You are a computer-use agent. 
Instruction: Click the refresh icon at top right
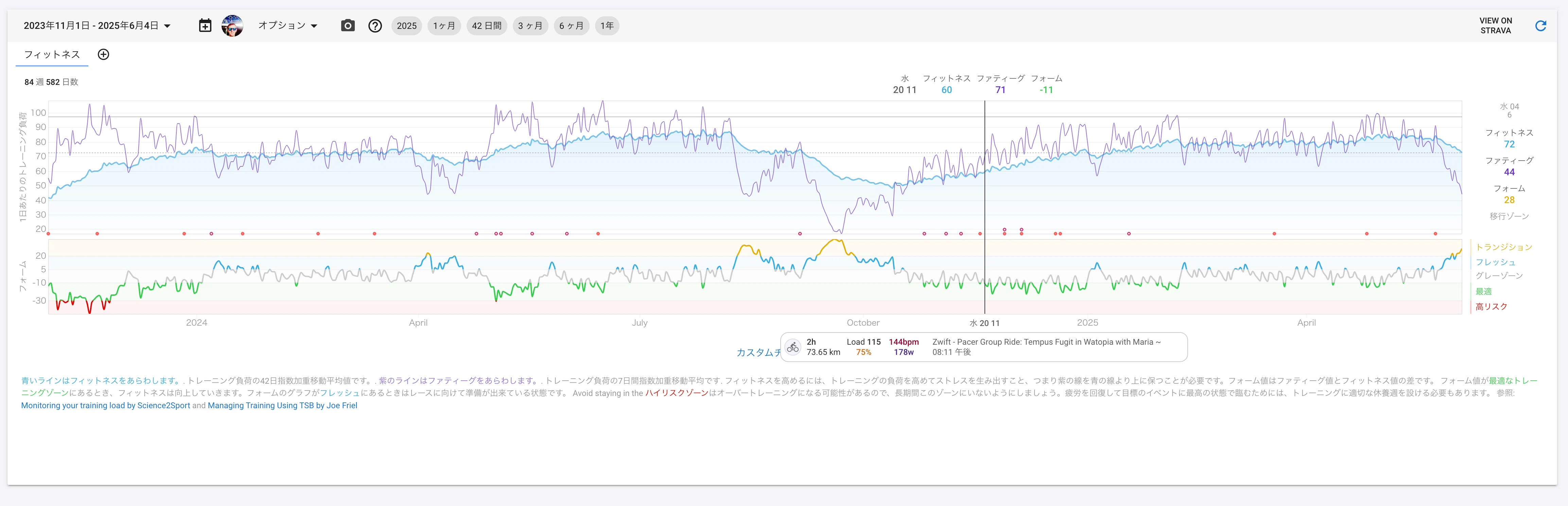(1540, 25)
